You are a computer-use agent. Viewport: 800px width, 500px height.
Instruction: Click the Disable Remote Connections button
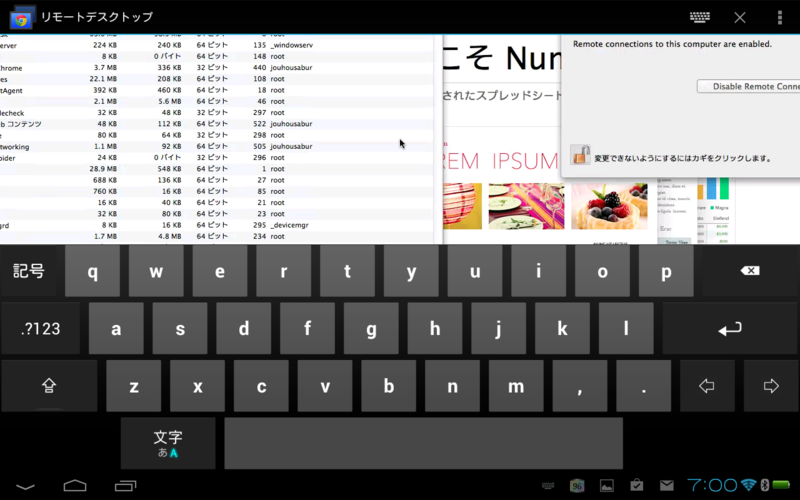[748, 86]
